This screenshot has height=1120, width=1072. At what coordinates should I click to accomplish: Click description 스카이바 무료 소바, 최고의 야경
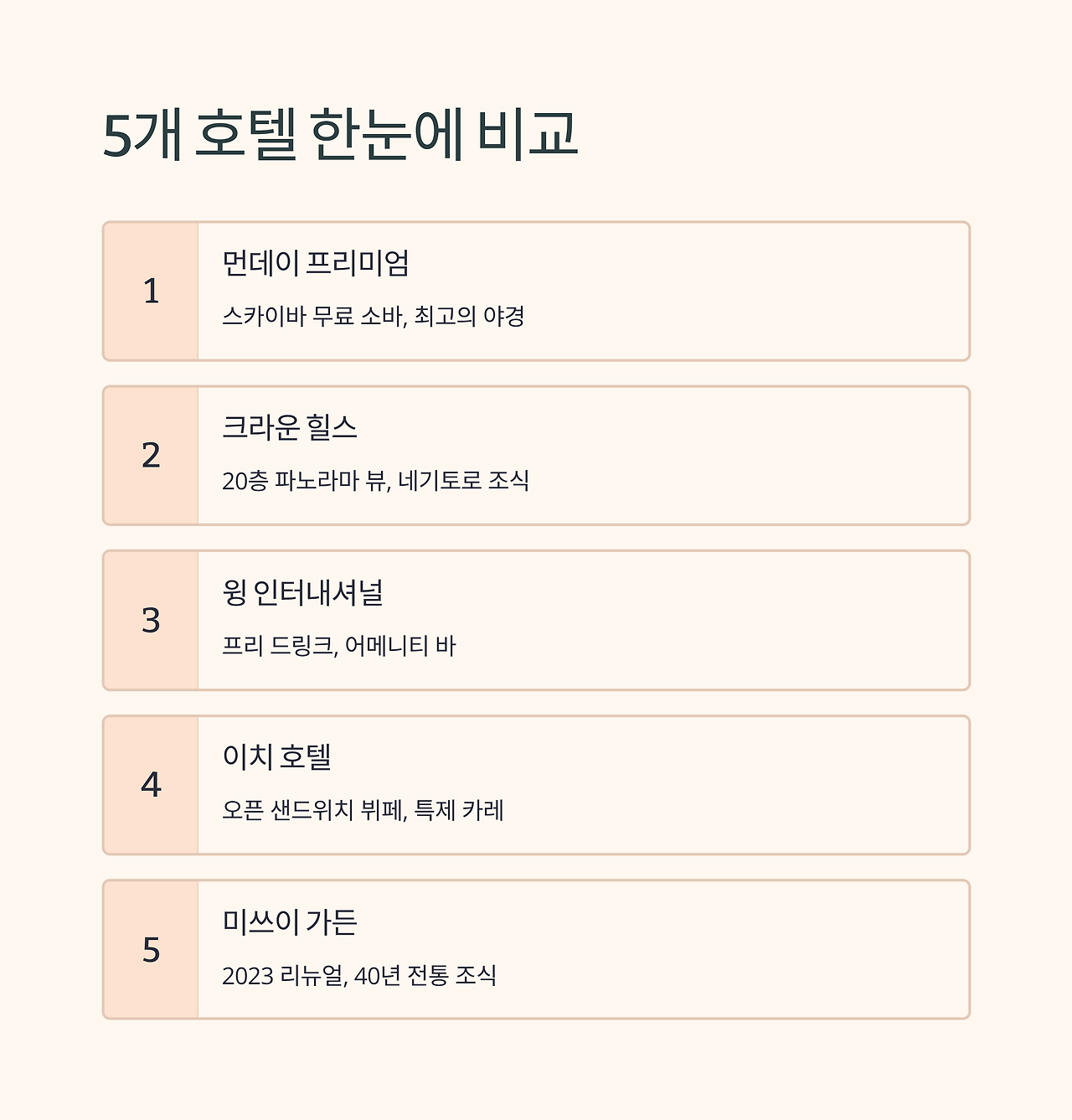point(374,317)
